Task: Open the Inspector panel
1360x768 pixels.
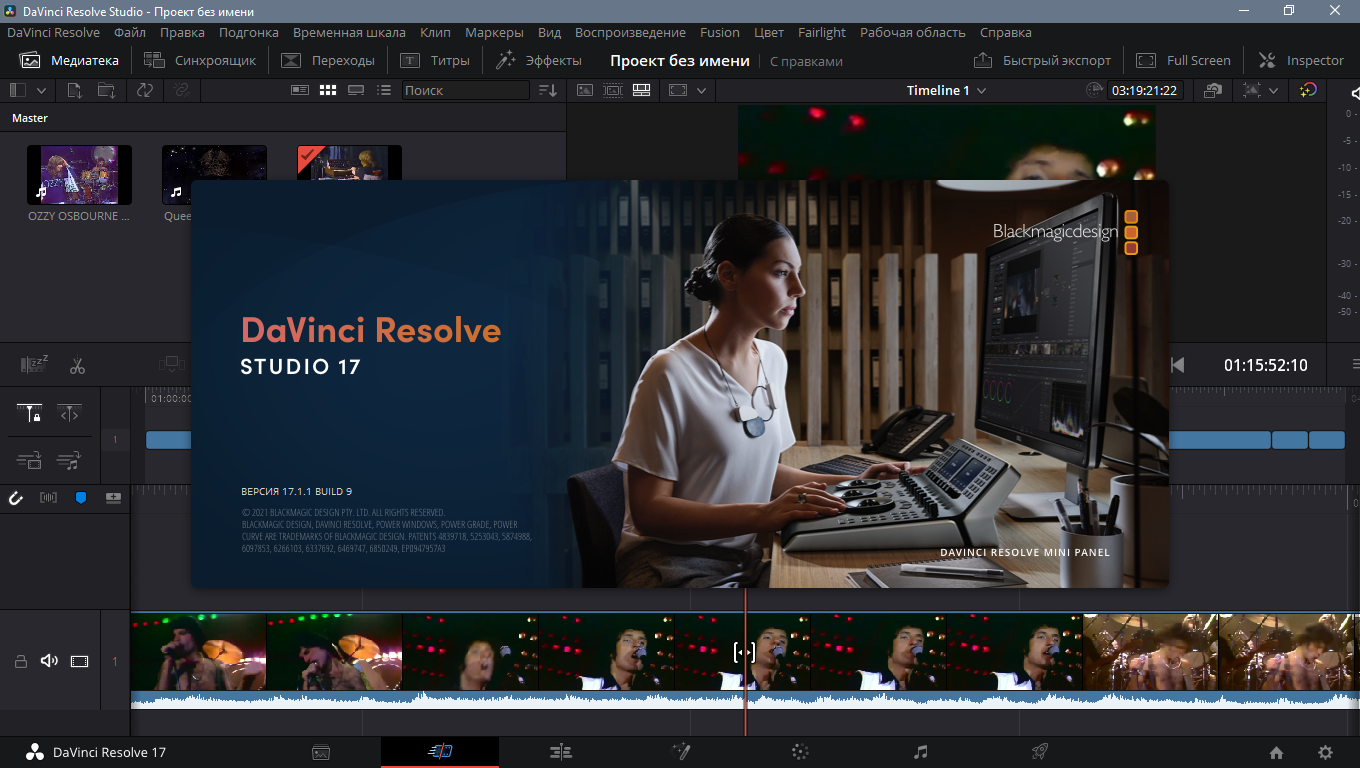Action: [x=1301, y=60]
